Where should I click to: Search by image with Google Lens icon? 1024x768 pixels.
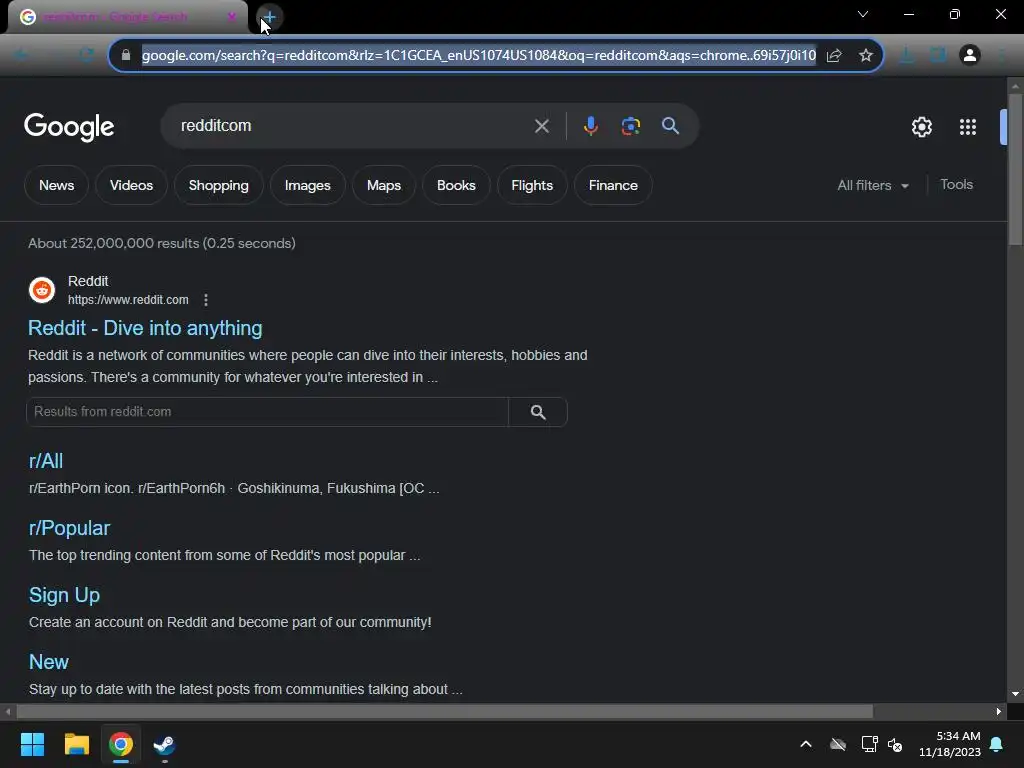pos(630,125)
